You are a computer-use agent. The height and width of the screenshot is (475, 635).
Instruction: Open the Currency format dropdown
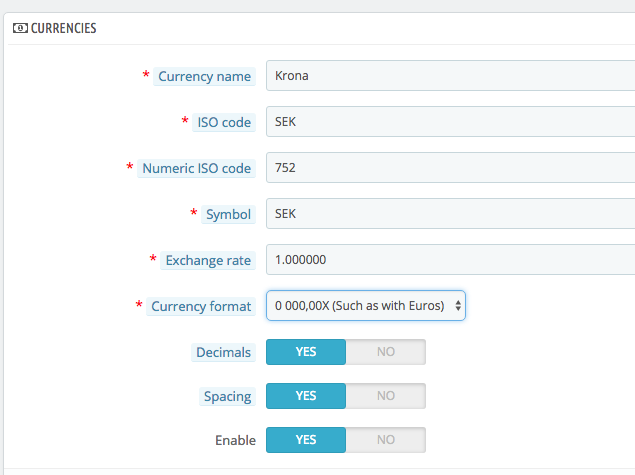tap(366, 305)
